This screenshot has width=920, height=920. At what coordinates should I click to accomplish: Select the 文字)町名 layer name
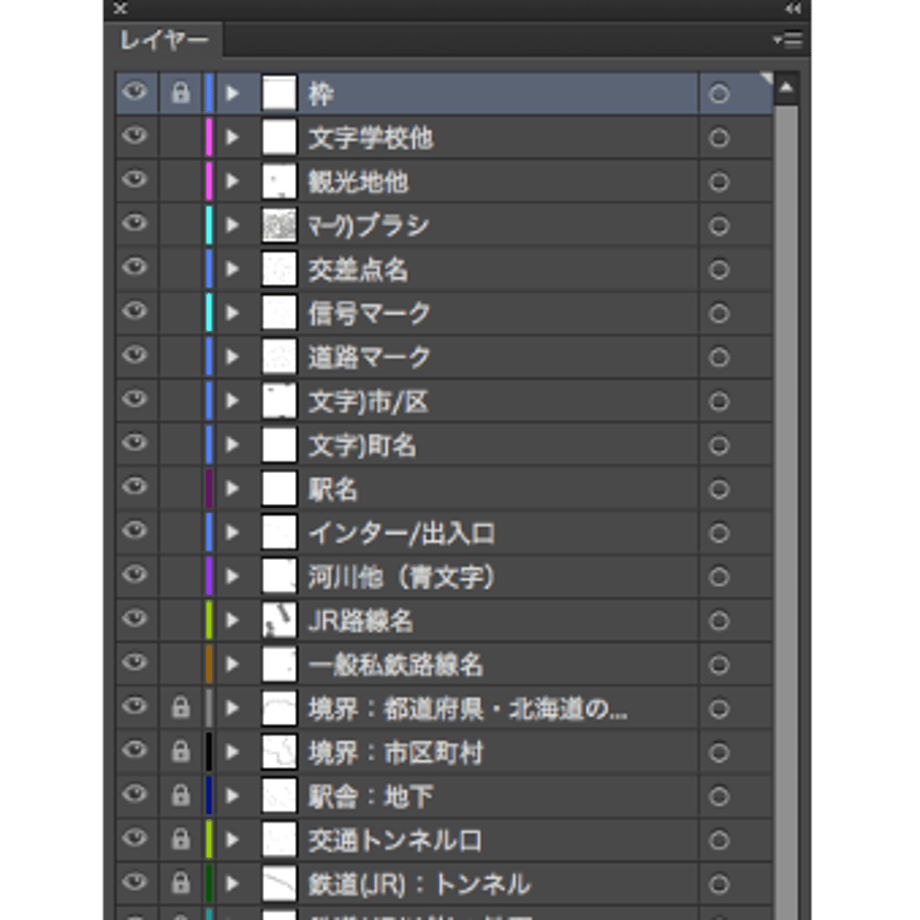pyautogui.click(x=363, y=445)
